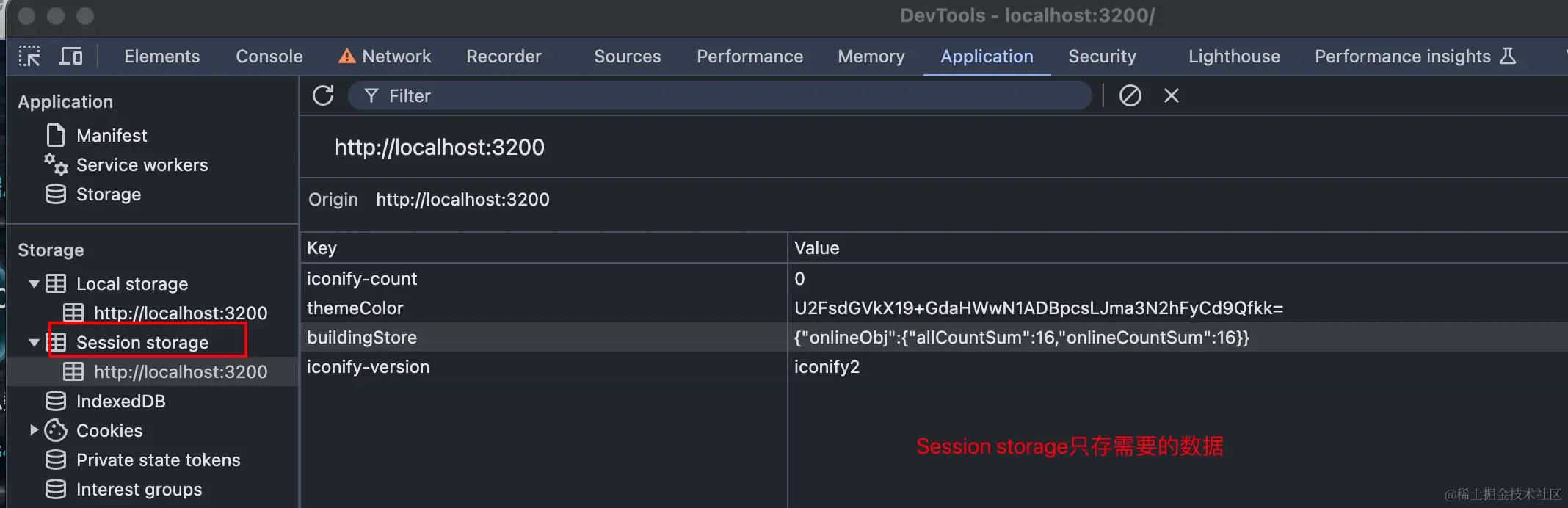This screenshot has height=508, width=1568.
Task: Select the buildingStore key row
Action: coord(362,338)
